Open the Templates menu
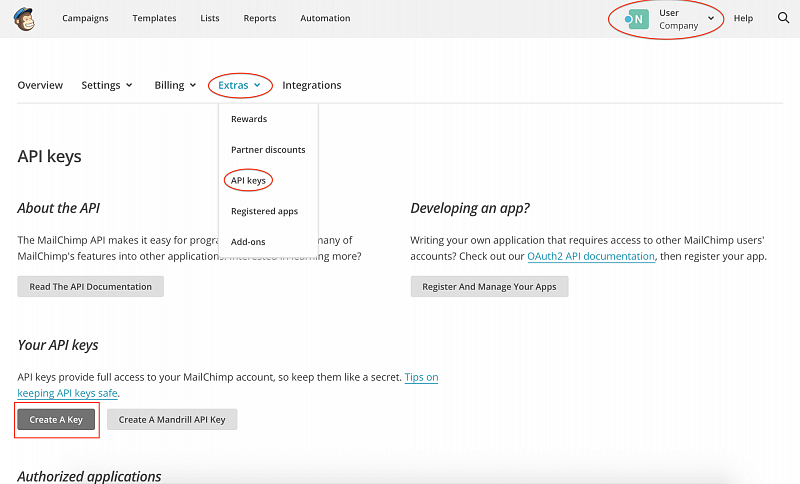This screenshot has width=800, height=484. [x=154, y=18]
